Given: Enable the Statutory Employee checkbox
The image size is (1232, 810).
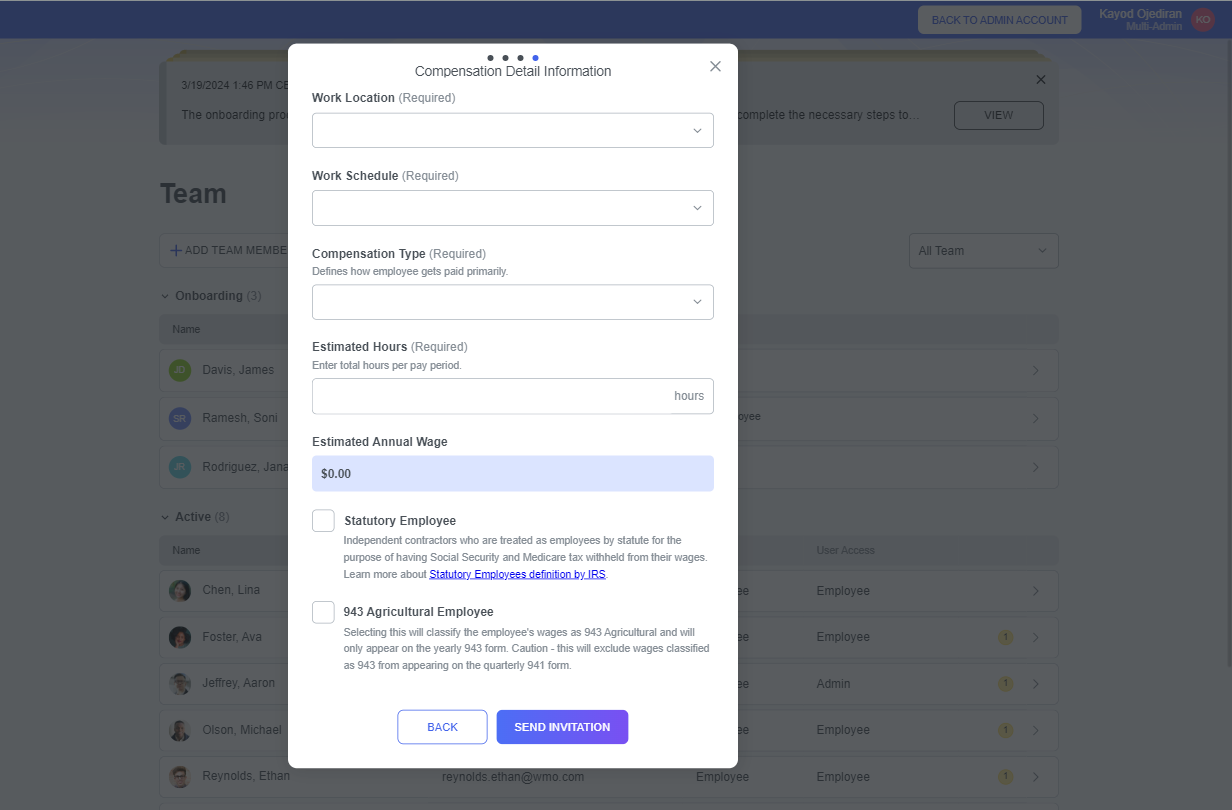Looking at the screenshot, I should coord(323,521).
